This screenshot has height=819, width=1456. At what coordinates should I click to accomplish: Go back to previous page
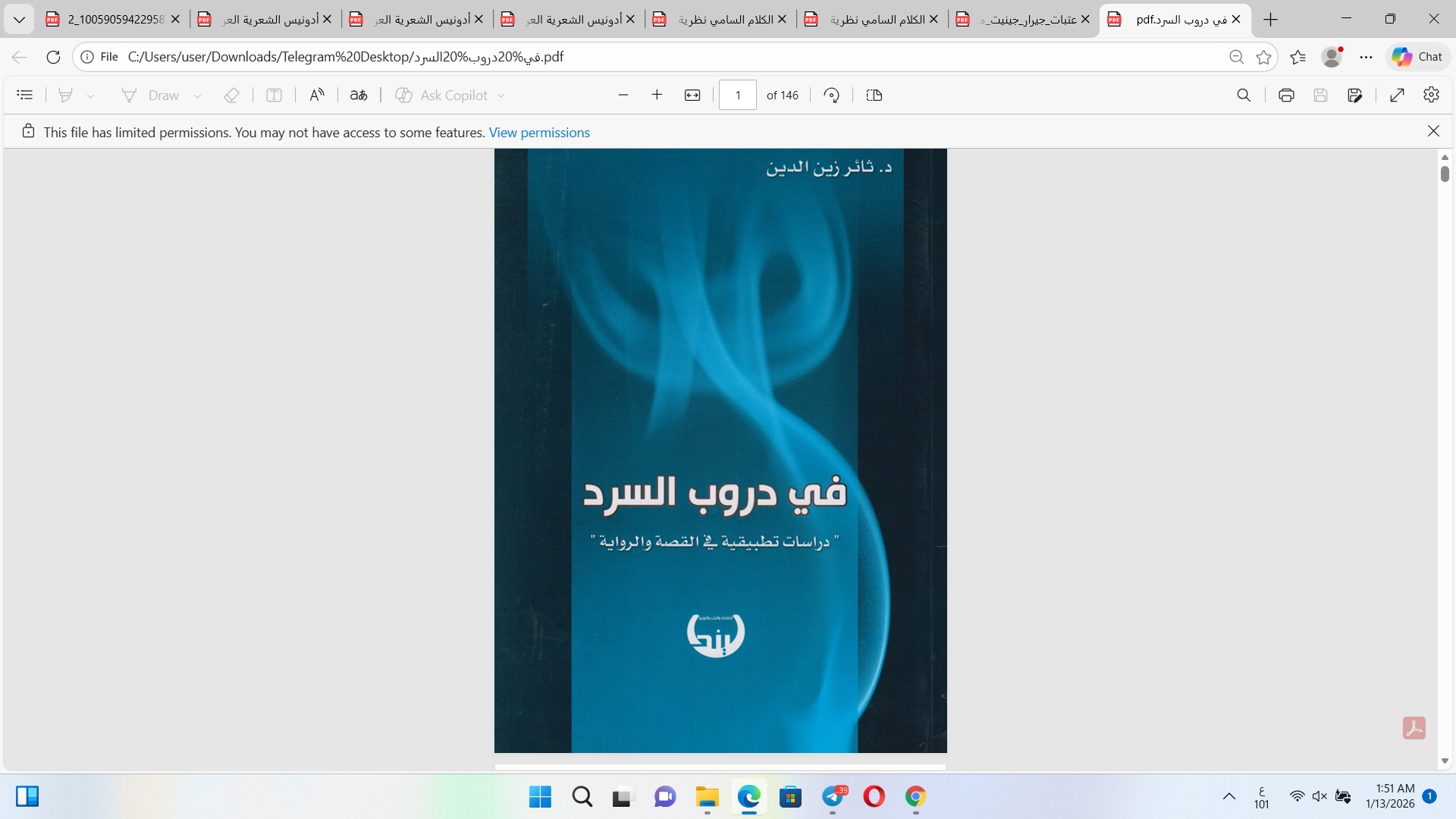tap(20, 57)
